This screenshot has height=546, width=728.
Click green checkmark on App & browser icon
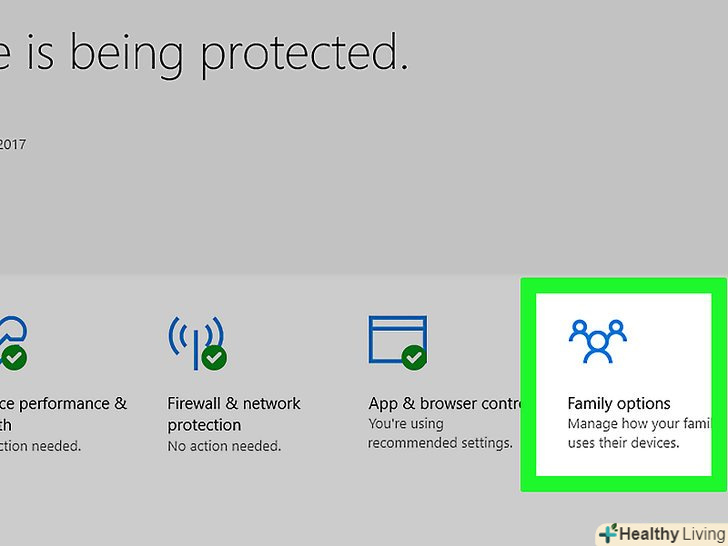[415, 357]
